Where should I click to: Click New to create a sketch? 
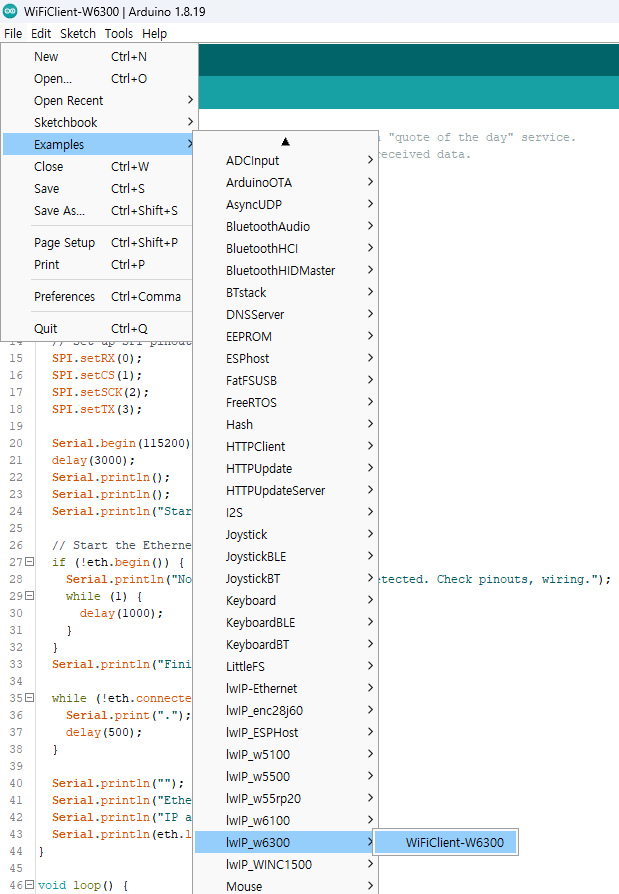click(46, 57)
